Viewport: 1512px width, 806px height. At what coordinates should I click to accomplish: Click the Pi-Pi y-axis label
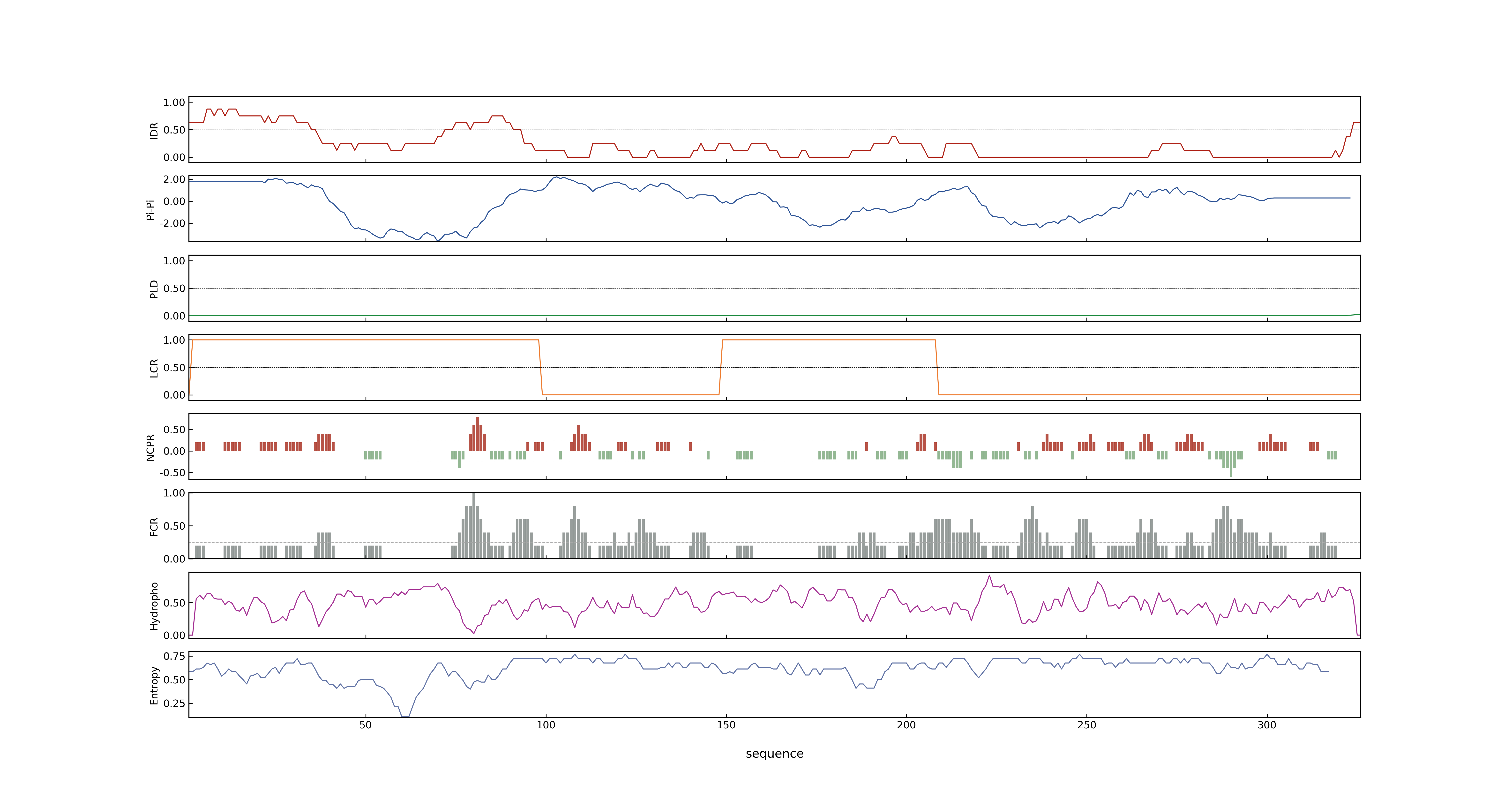(150, 209)
